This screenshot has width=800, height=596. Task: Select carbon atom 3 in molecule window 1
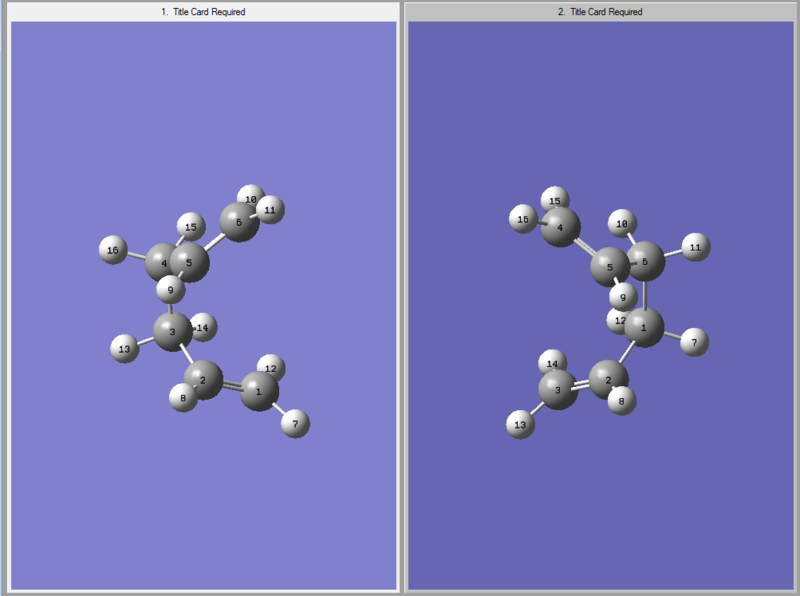point(173,332)
